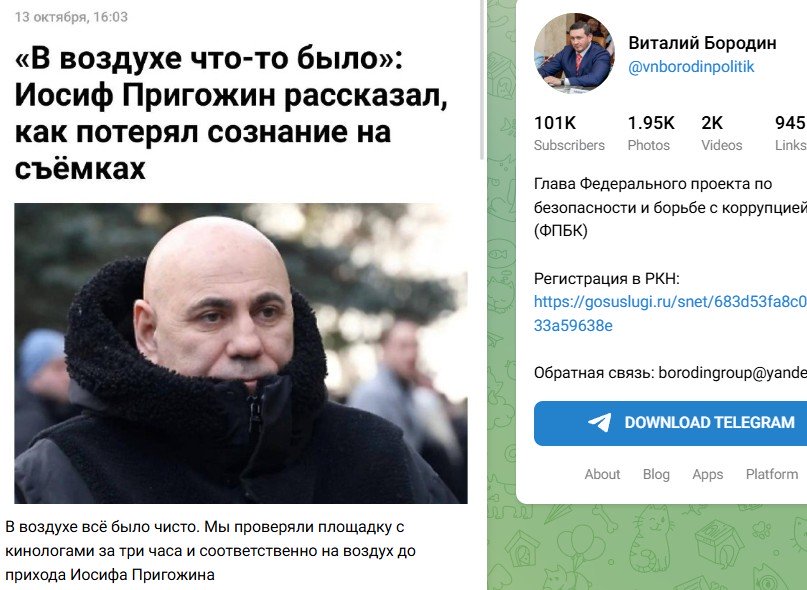807x590 pixels.
Task: Select the Blog footer link
Action: click(656, 474)
